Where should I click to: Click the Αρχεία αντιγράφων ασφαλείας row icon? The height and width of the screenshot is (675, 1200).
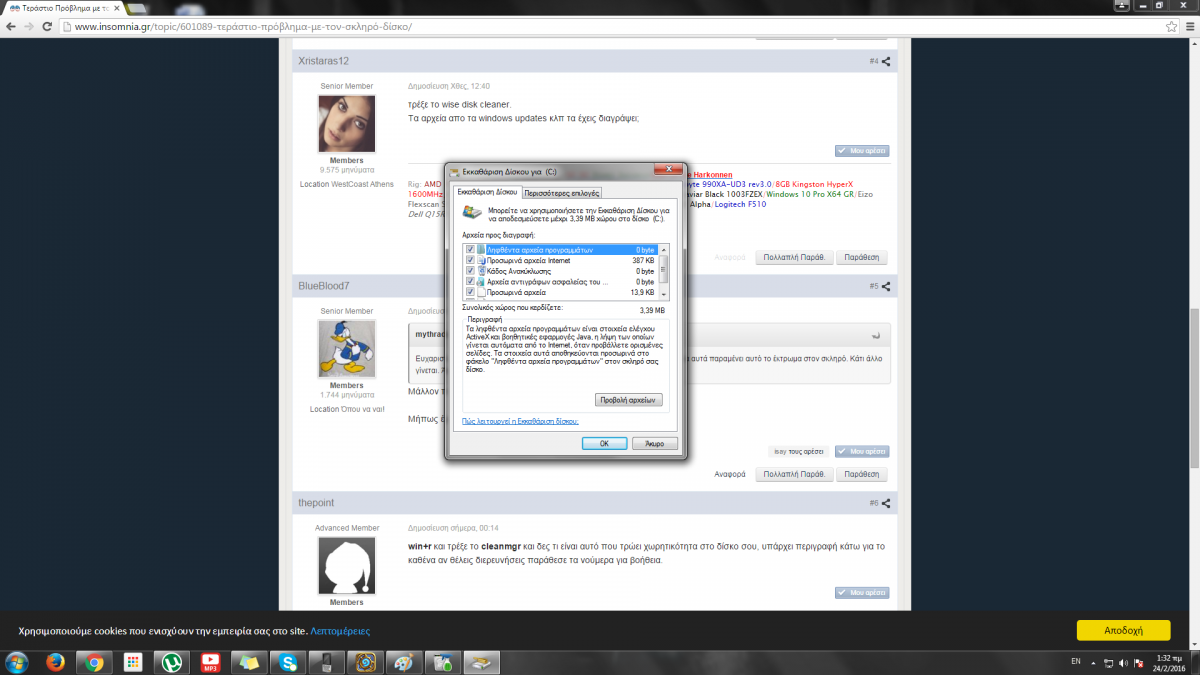click(481, 282)
